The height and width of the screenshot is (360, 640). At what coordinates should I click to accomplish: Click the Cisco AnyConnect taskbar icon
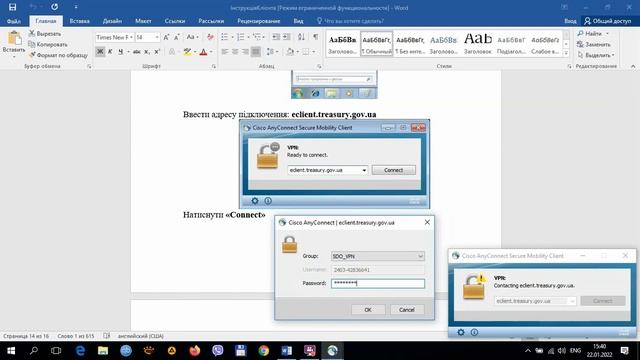332,351
